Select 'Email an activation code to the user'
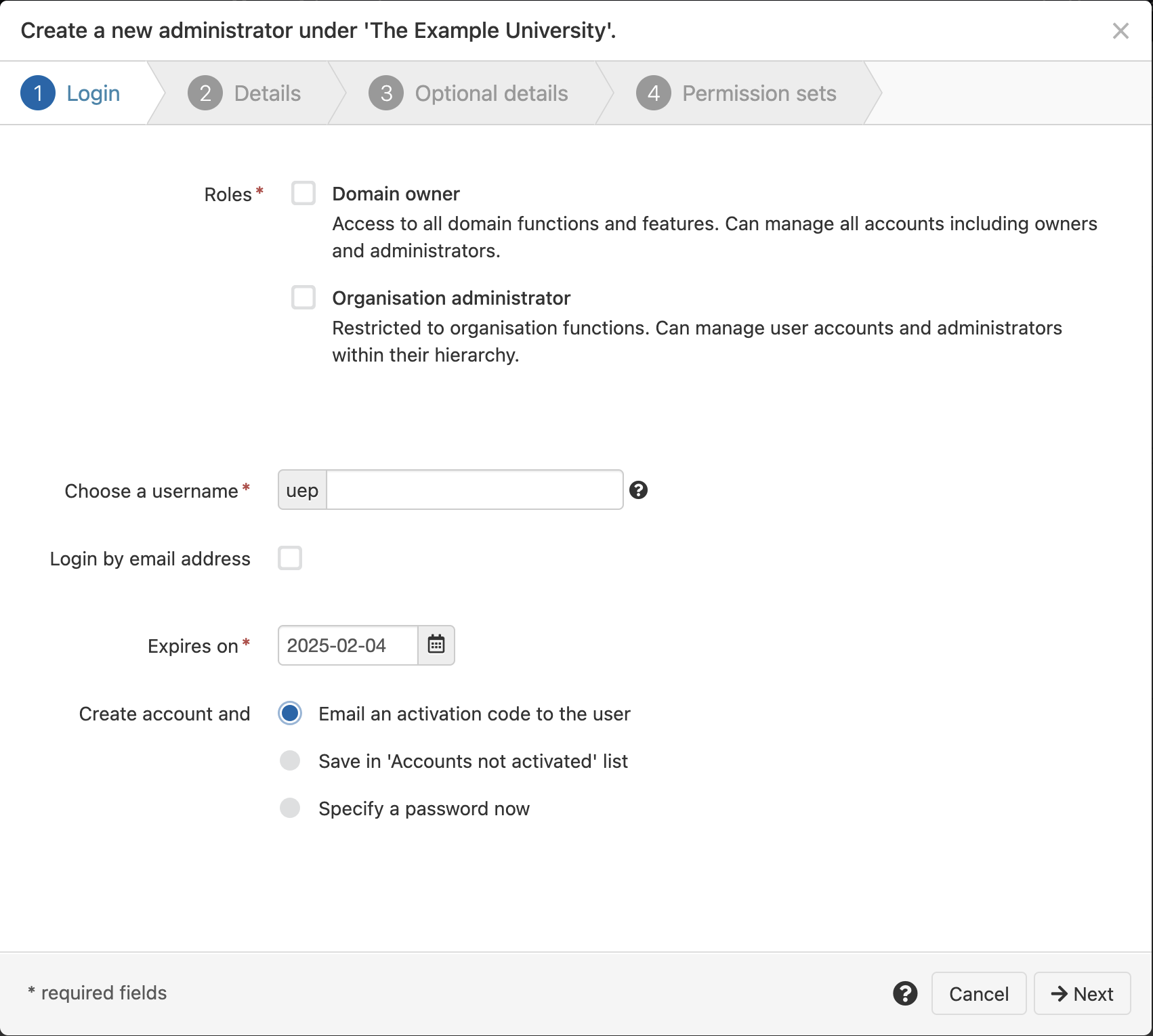 (289, 713)
